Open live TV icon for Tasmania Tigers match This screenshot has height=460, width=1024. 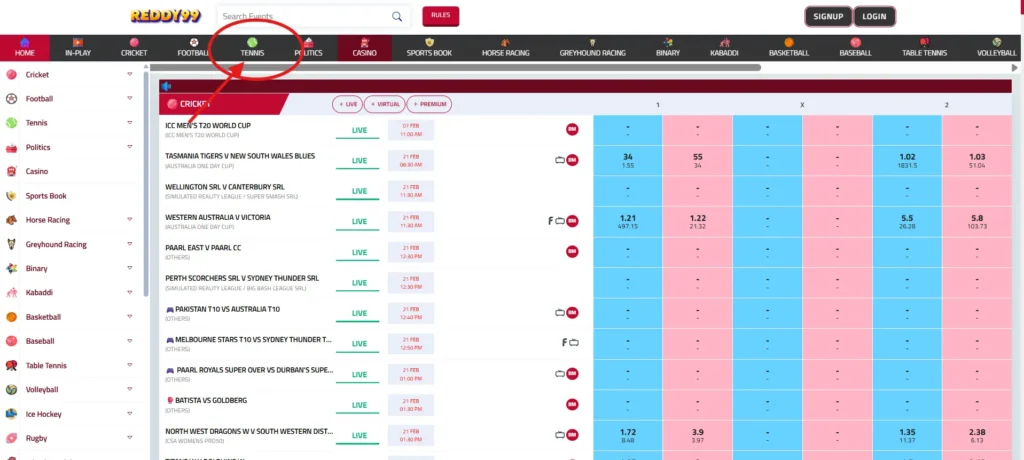pos(560,160)
